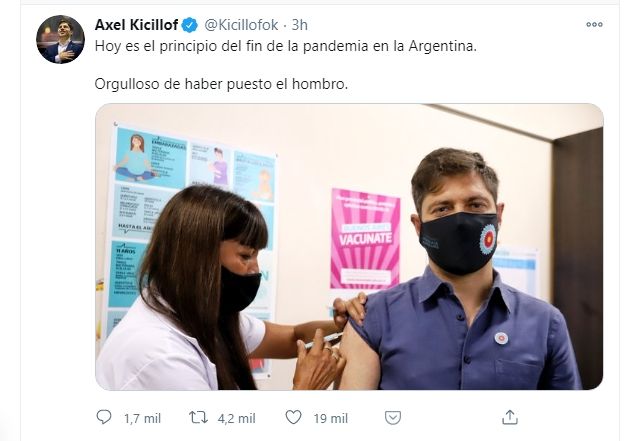This screenshot has height=441, width=628.
Task: Click the blue verified badge
Action: [190, 25]
